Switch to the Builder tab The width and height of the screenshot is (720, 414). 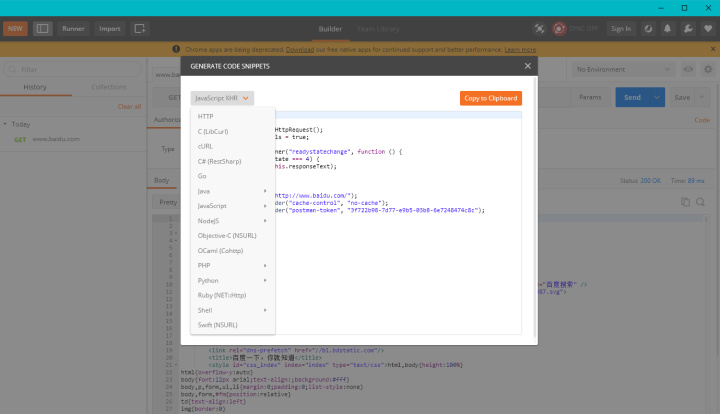point(330,29)
